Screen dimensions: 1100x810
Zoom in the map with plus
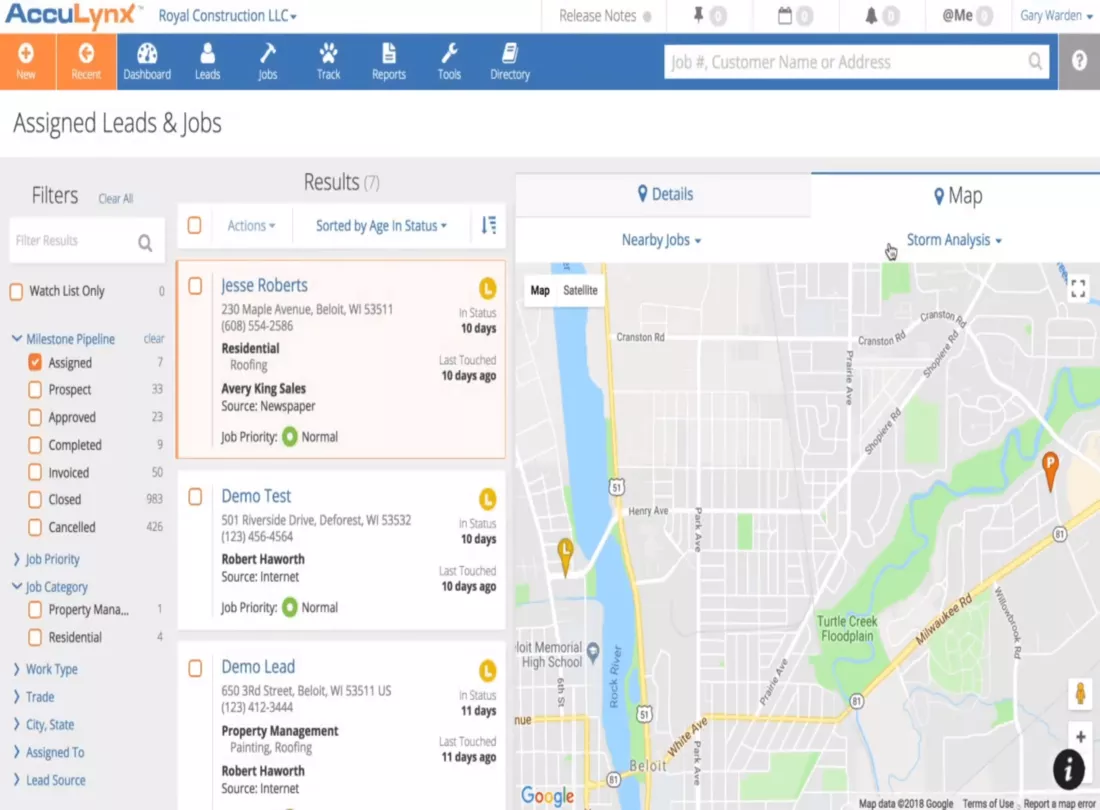(x=1080, y=737)
